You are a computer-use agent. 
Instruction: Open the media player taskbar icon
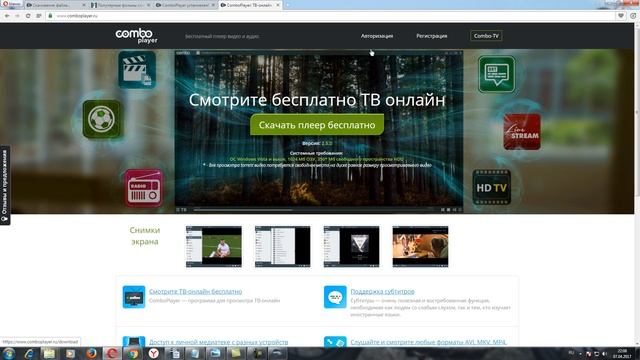70,353
